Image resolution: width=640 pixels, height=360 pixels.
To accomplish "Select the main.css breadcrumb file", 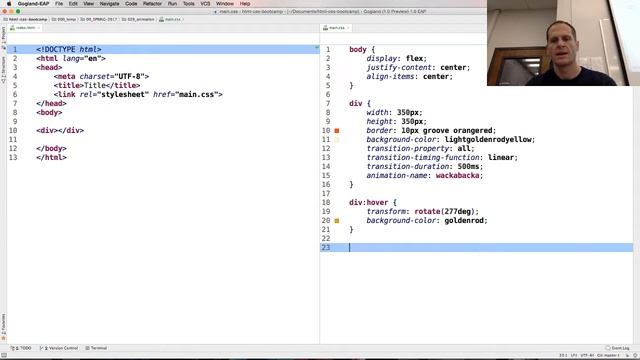I will click(170, 19).
